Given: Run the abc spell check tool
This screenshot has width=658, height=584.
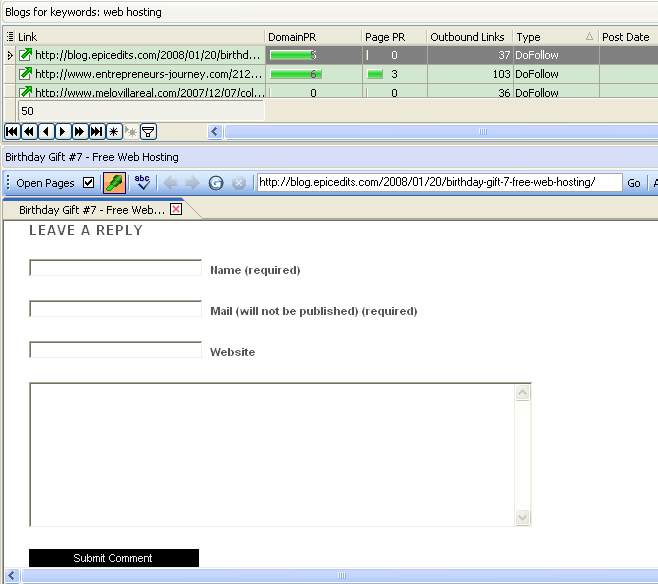Looking at the screenshot, I should (x=142, y=183).
